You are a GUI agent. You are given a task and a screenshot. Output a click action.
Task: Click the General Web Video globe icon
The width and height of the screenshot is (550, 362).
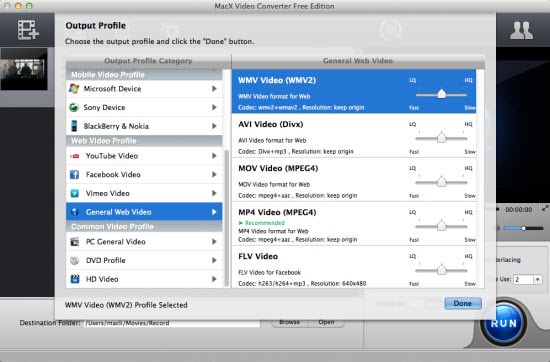pyautogui.click(x=74, y=212)
